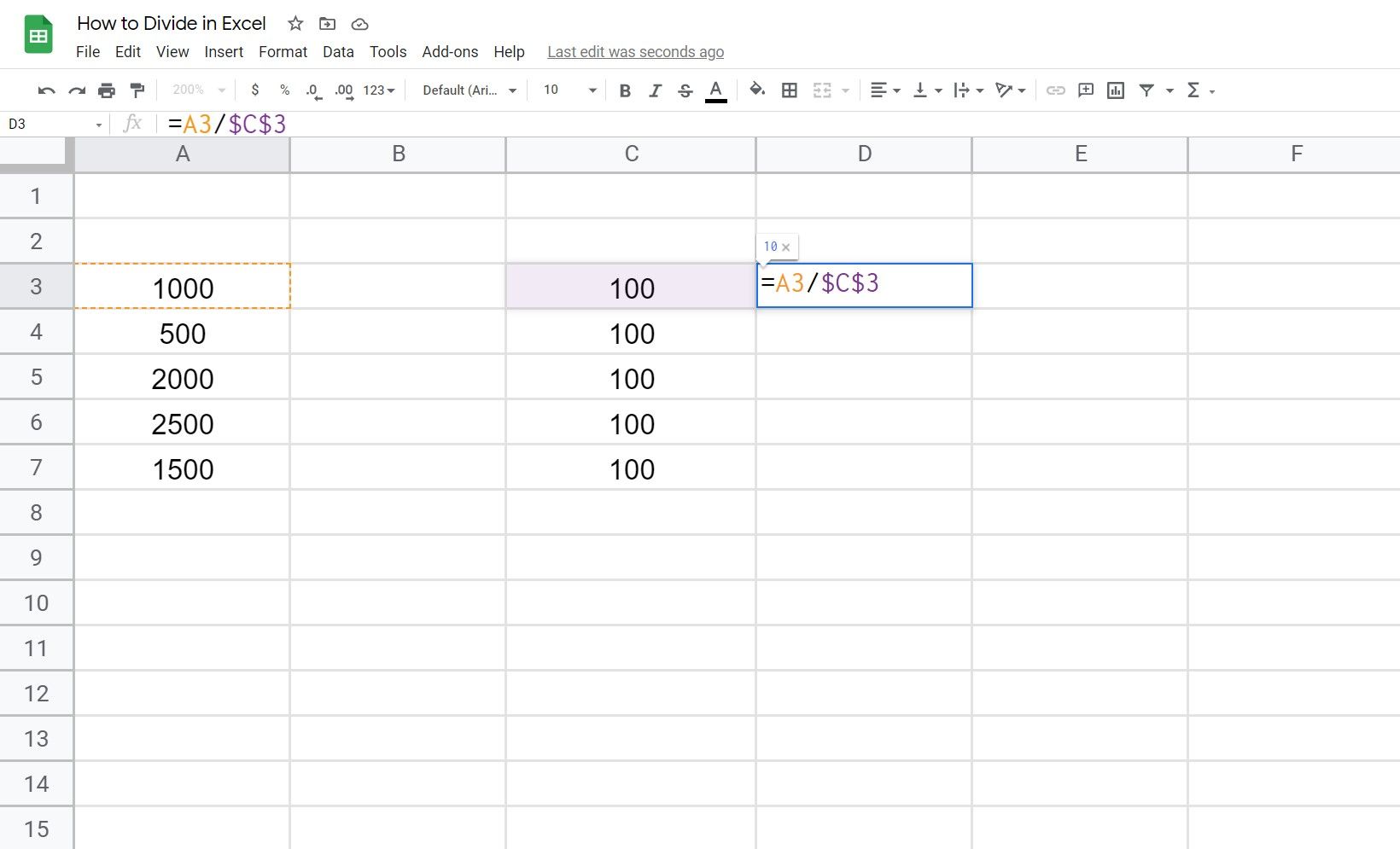Select the Paint format tool

point(137,90)
